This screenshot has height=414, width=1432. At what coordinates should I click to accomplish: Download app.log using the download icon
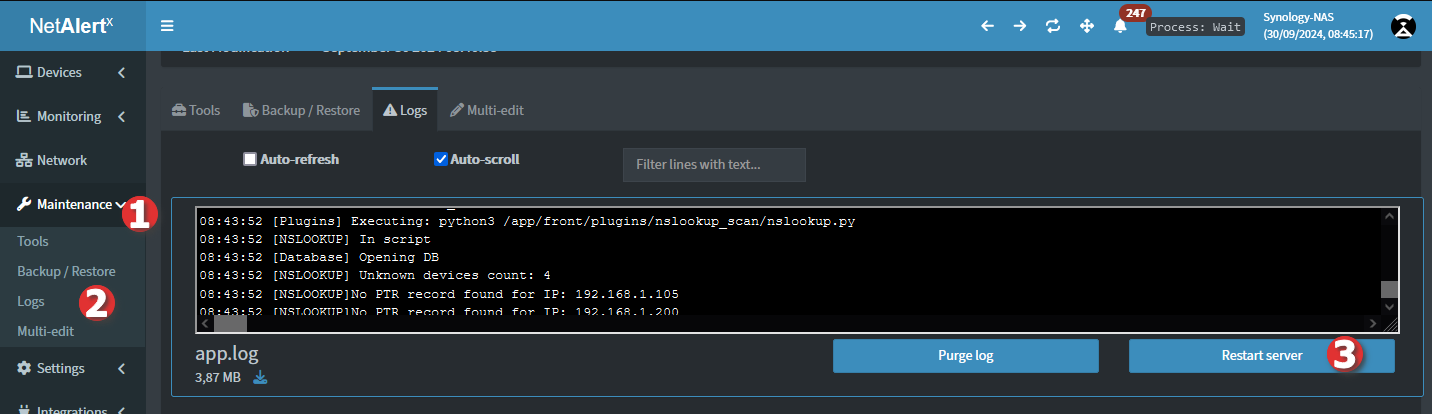coord(261,377)
